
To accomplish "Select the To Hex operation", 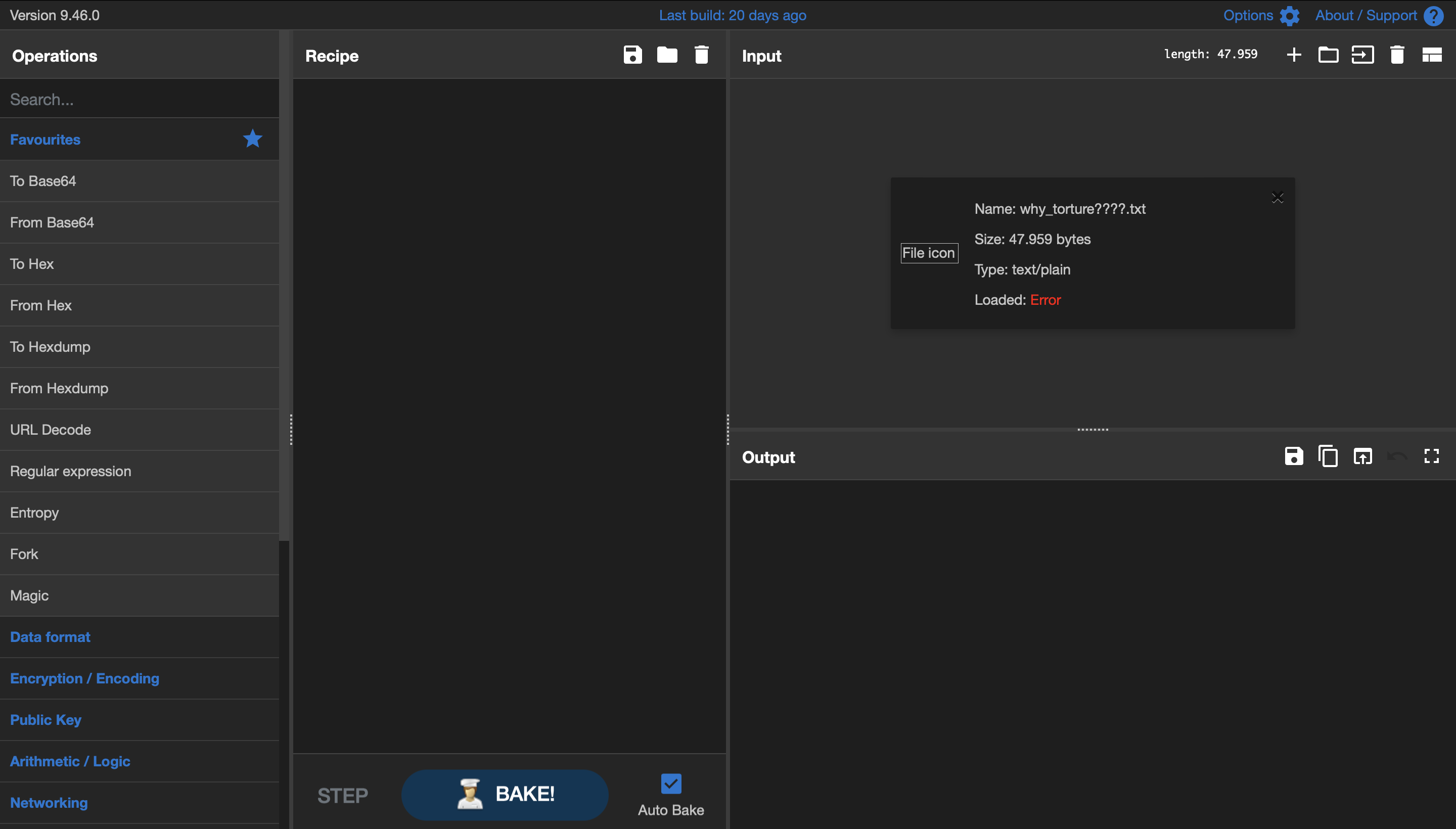I will tap(140, 264).
